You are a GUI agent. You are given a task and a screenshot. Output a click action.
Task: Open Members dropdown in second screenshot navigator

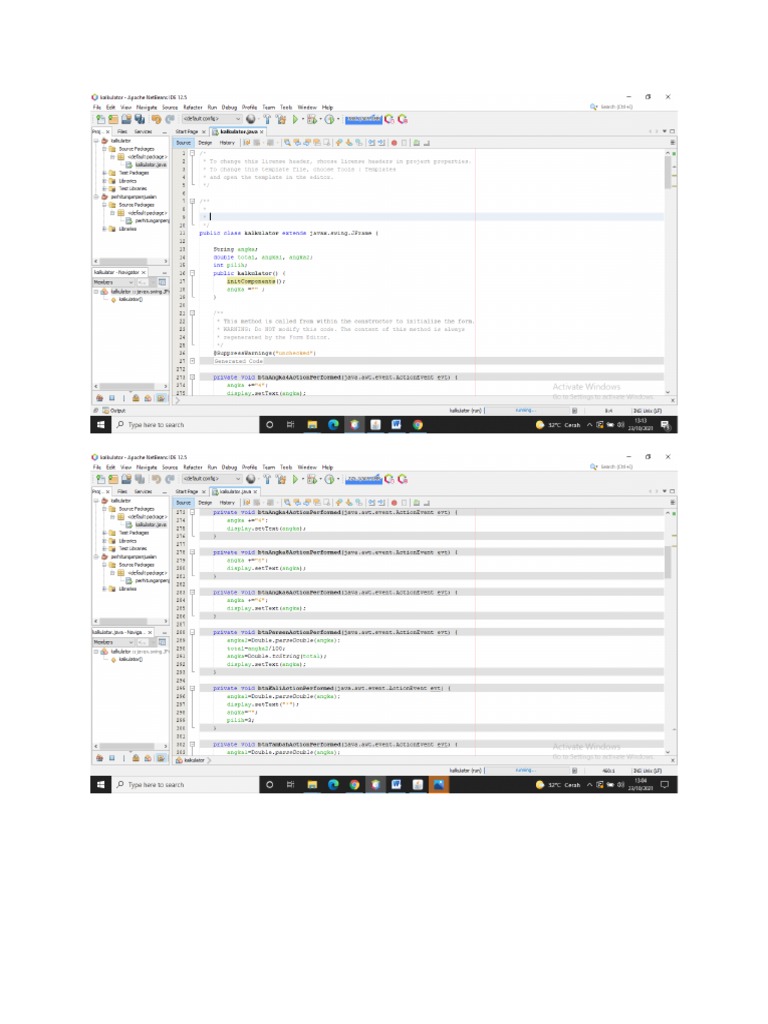113,642
